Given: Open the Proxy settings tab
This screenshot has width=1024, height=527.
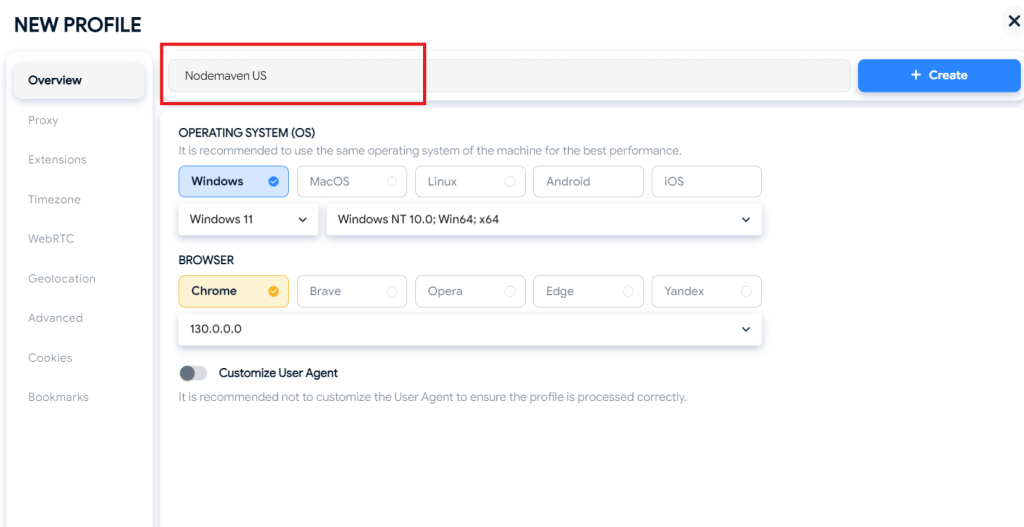Looking at the screenshot, I should [43, 120].
